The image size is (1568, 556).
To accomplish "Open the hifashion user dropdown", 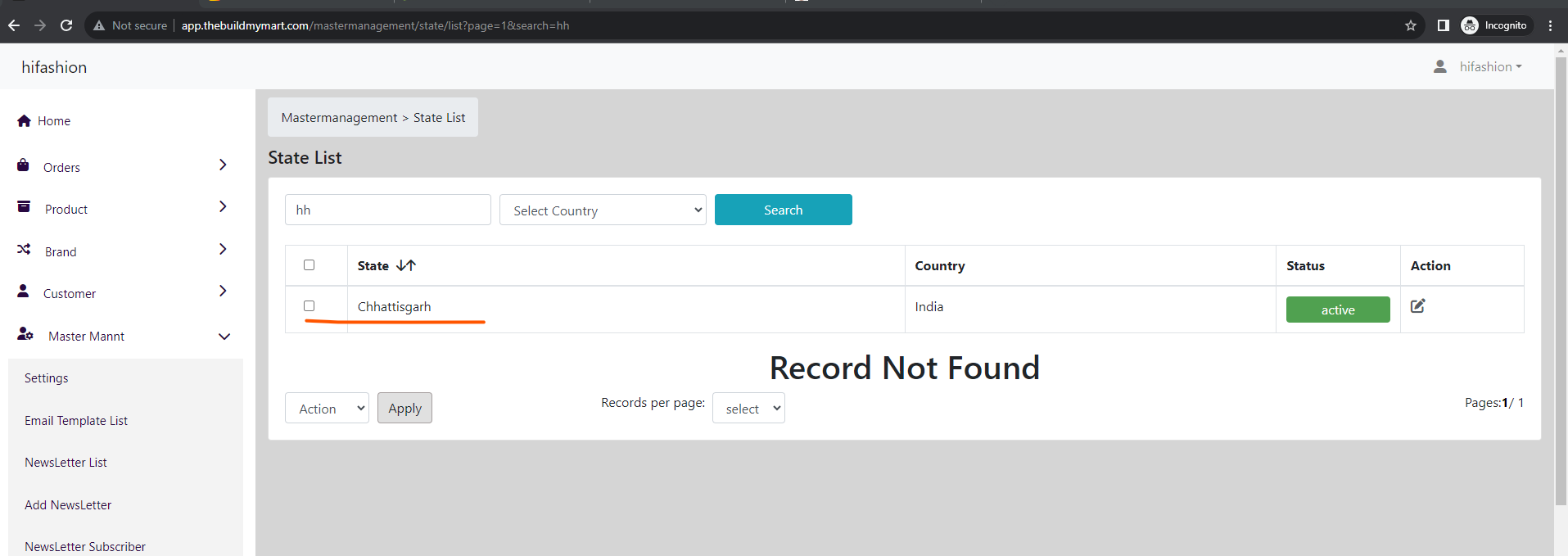I will 1490,66.
